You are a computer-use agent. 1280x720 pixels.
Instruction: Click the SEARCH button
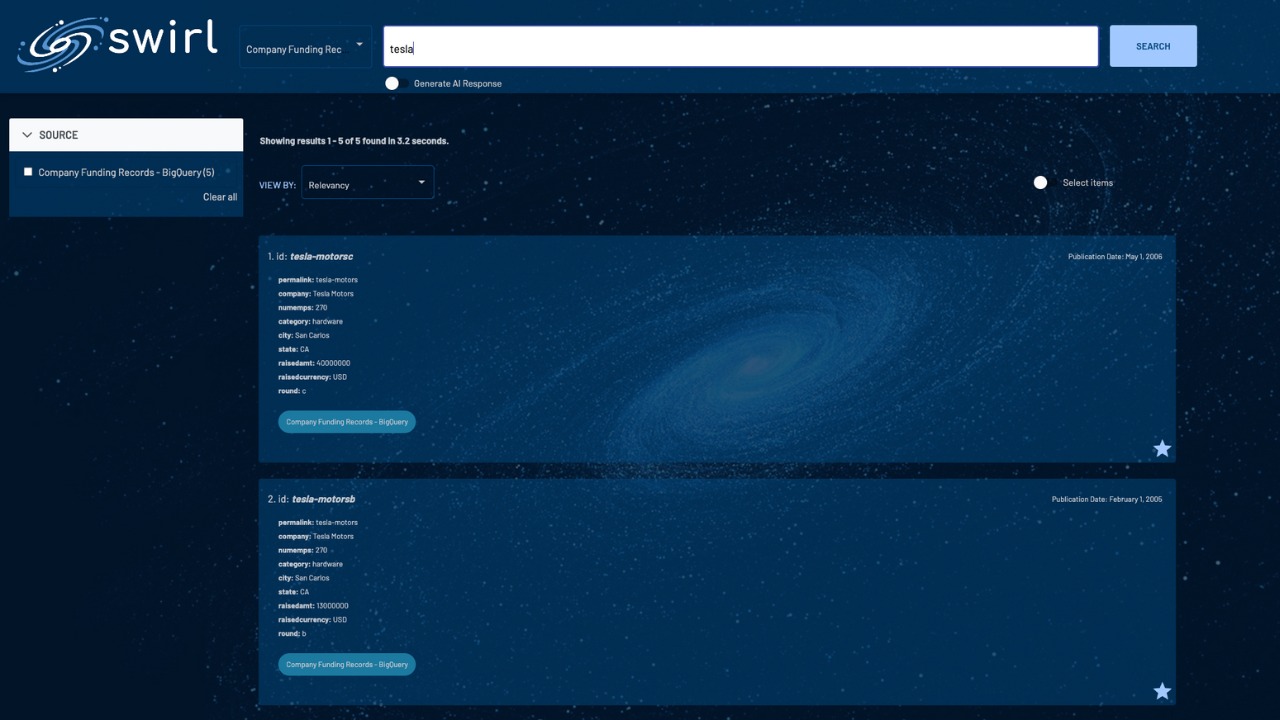click(x=1153, y=46)
